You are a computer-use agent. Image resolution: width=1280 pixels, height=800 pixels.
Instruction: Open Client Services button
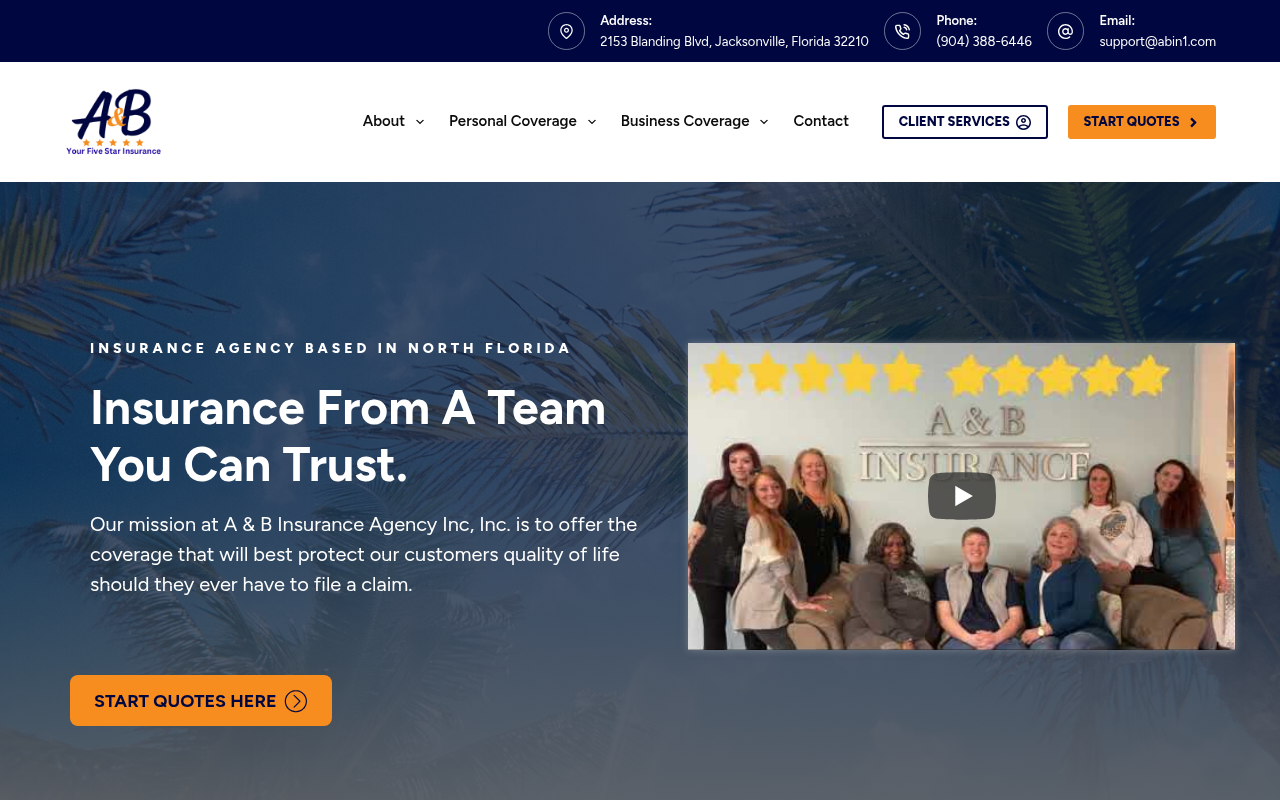tap(965, 122)
